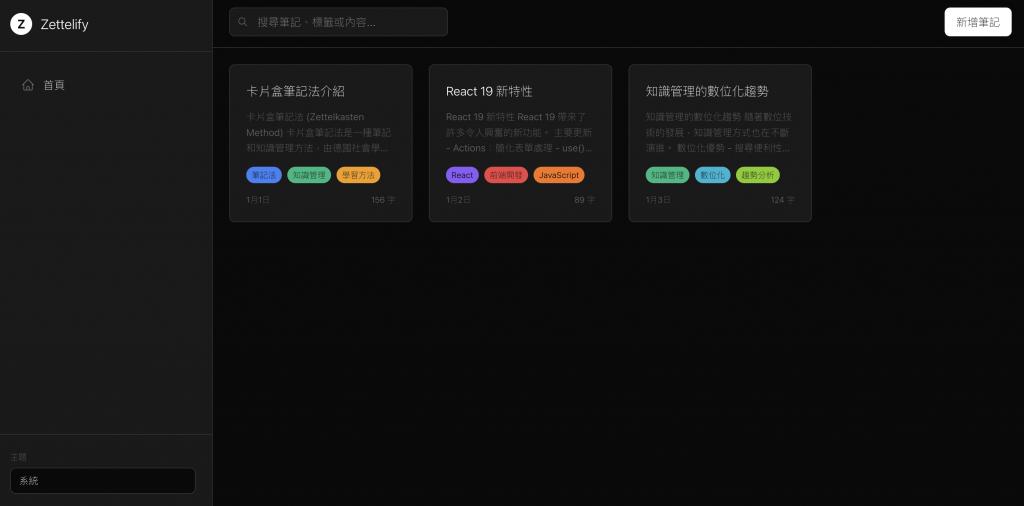Open the 卡片盒筆記法介紹 note card title
This screenshot has width=1024, height=506.
click(295, 91)
